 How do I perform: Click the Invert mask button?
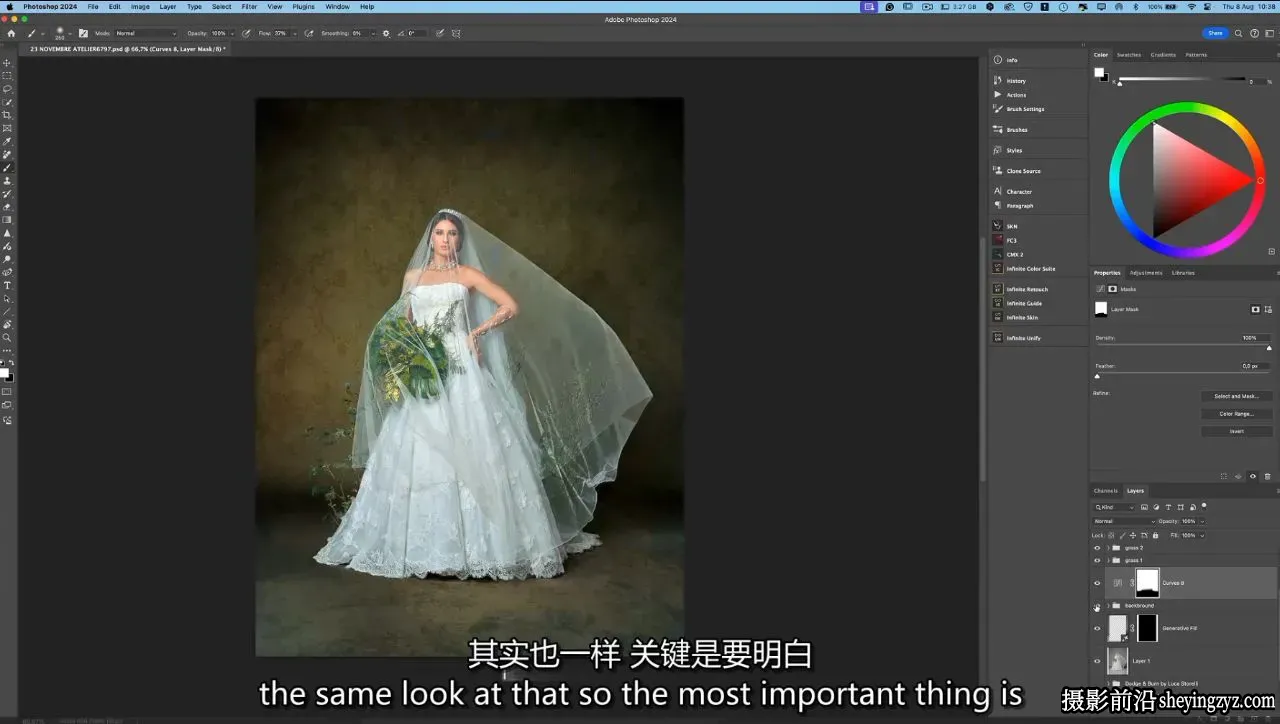point(1236,431)
